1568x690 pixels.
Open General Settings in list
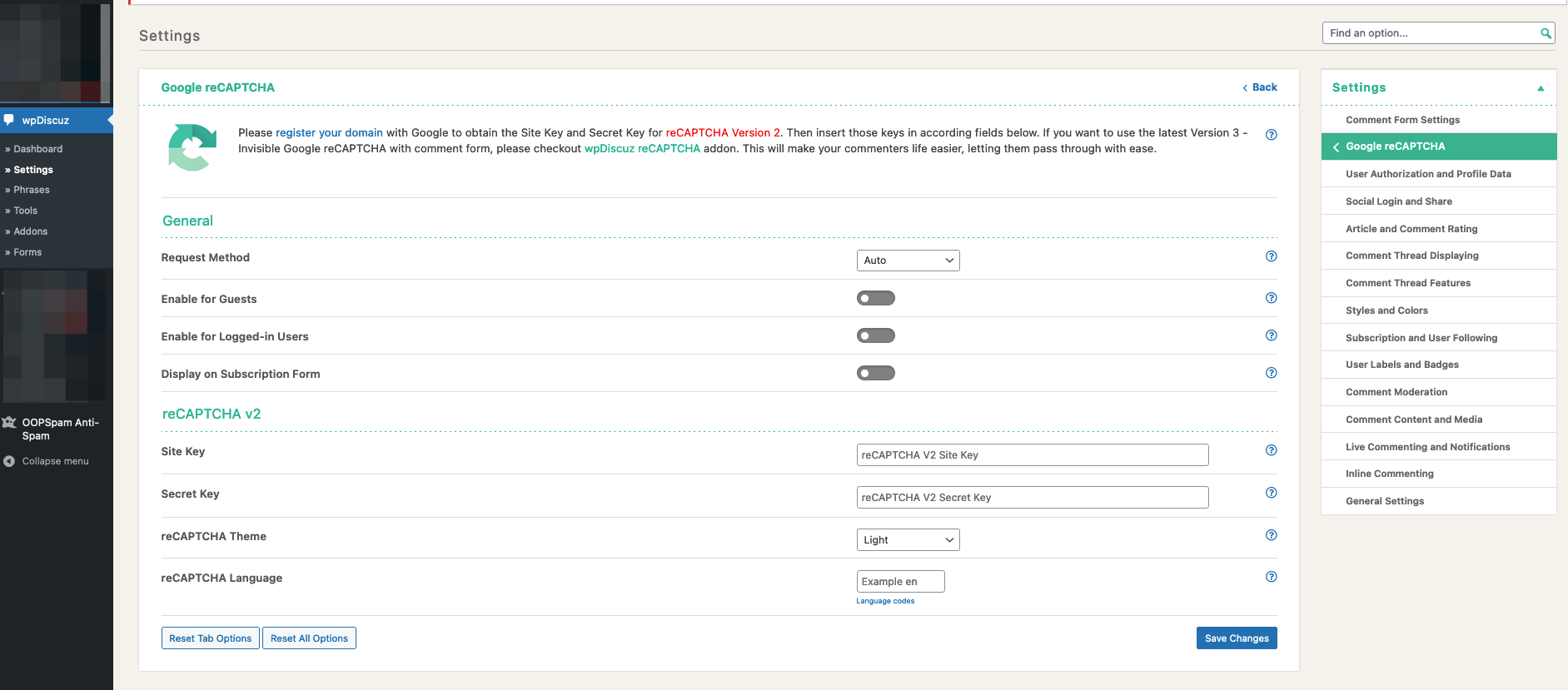coord(1438,501)
